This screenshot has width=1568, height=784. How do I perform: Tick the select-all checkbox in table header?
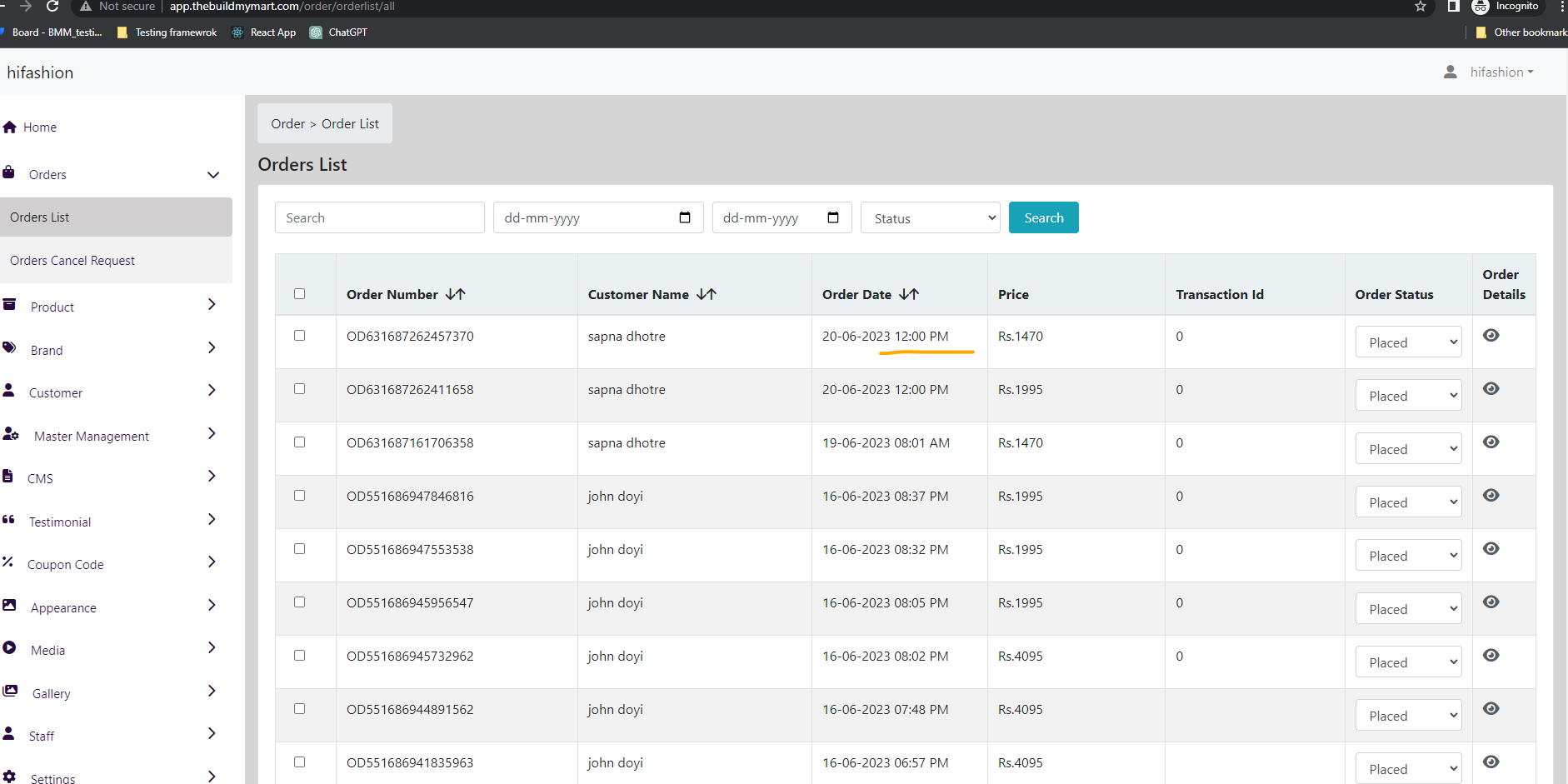click(300, 293)
